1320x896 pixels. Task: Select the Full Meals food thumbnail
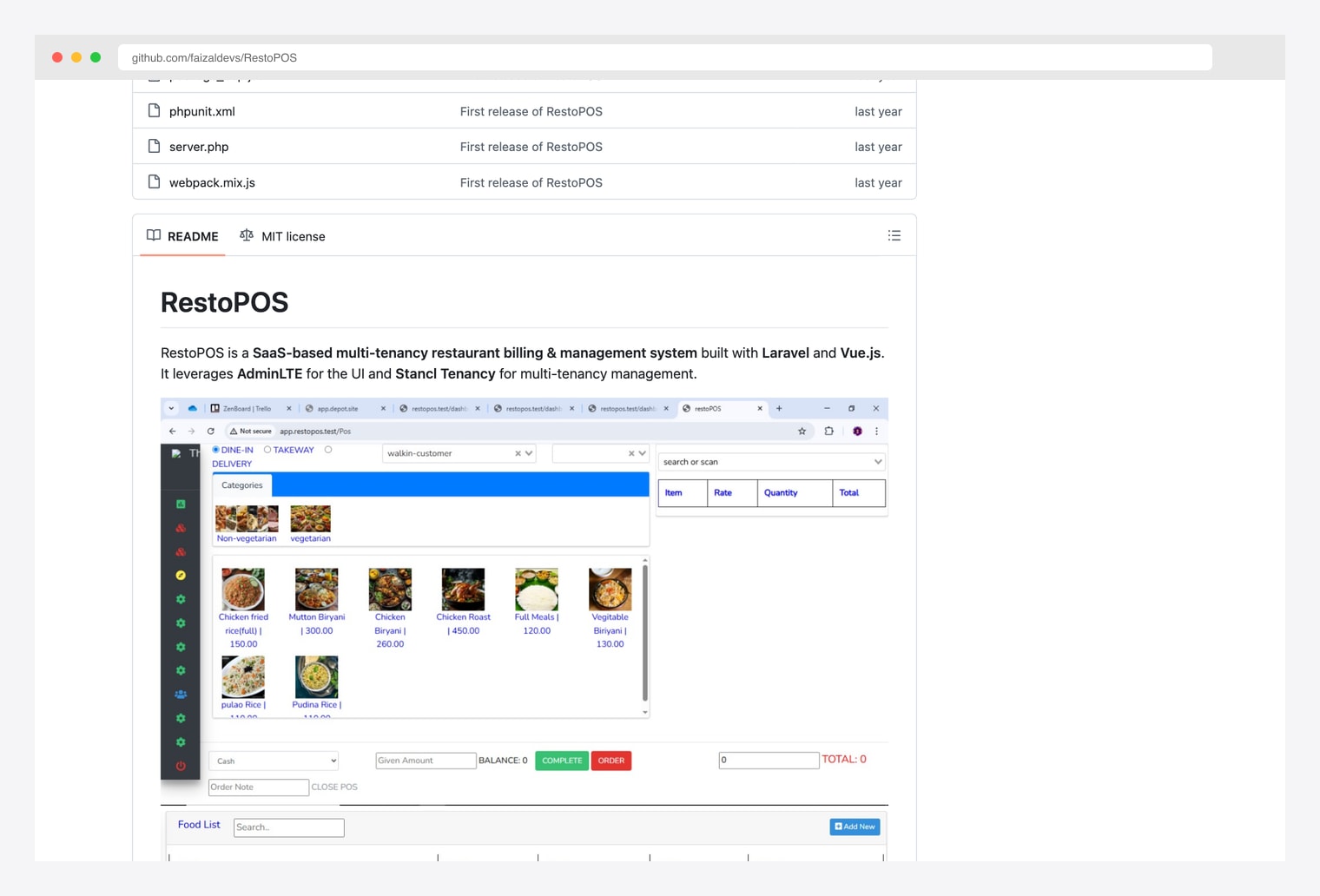coord(537,590)
